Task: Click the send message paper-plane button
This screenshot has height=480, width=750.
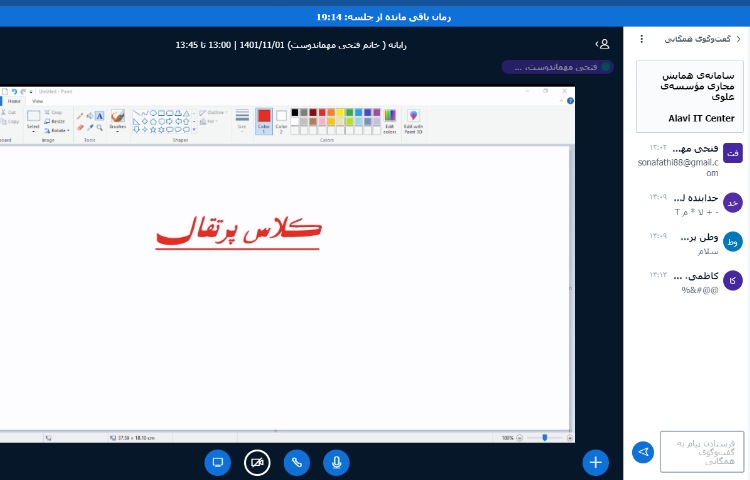Action: pyautogui.click(x=643, y=452)
